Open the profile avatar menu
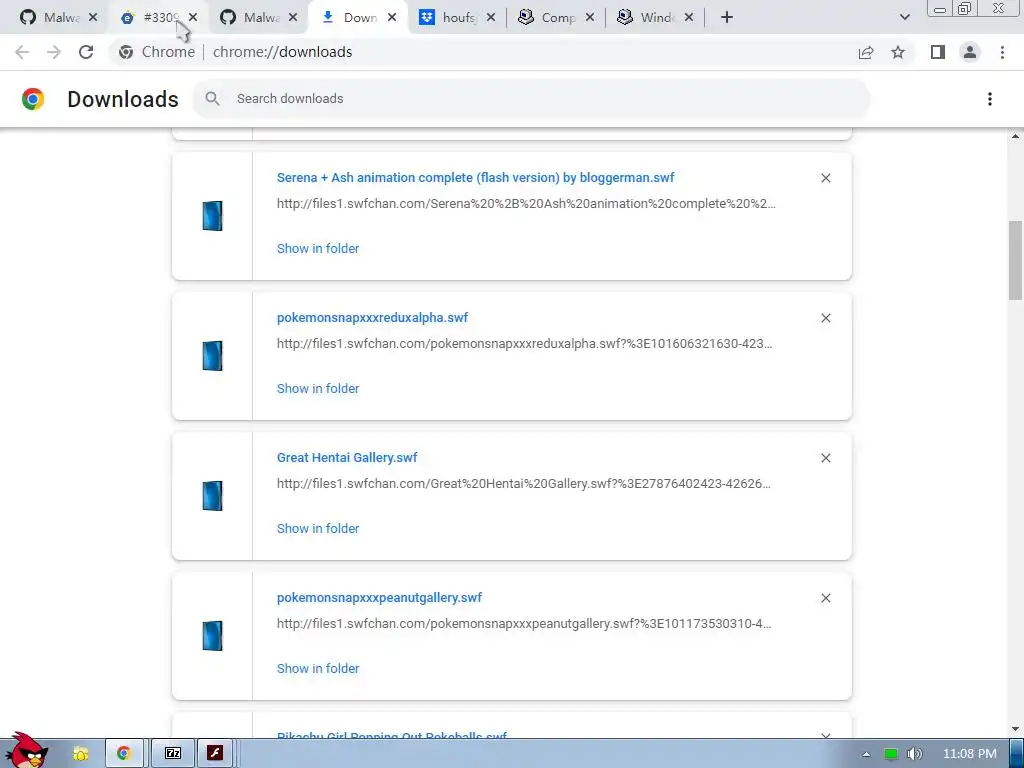1024x768 pixels. pyautogui.click(x=970, y=52)
